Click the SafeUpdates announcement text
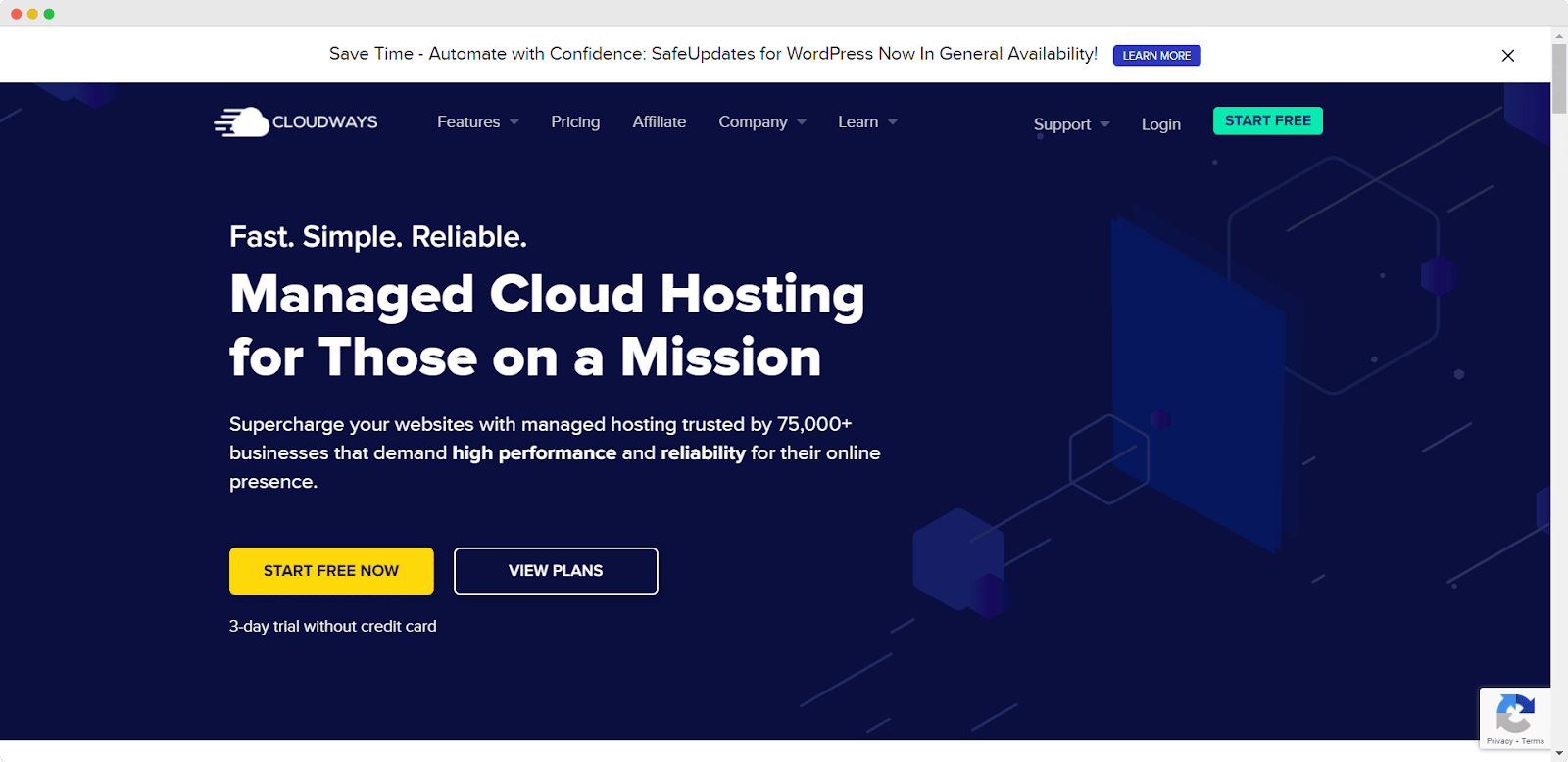 point(713,54)
